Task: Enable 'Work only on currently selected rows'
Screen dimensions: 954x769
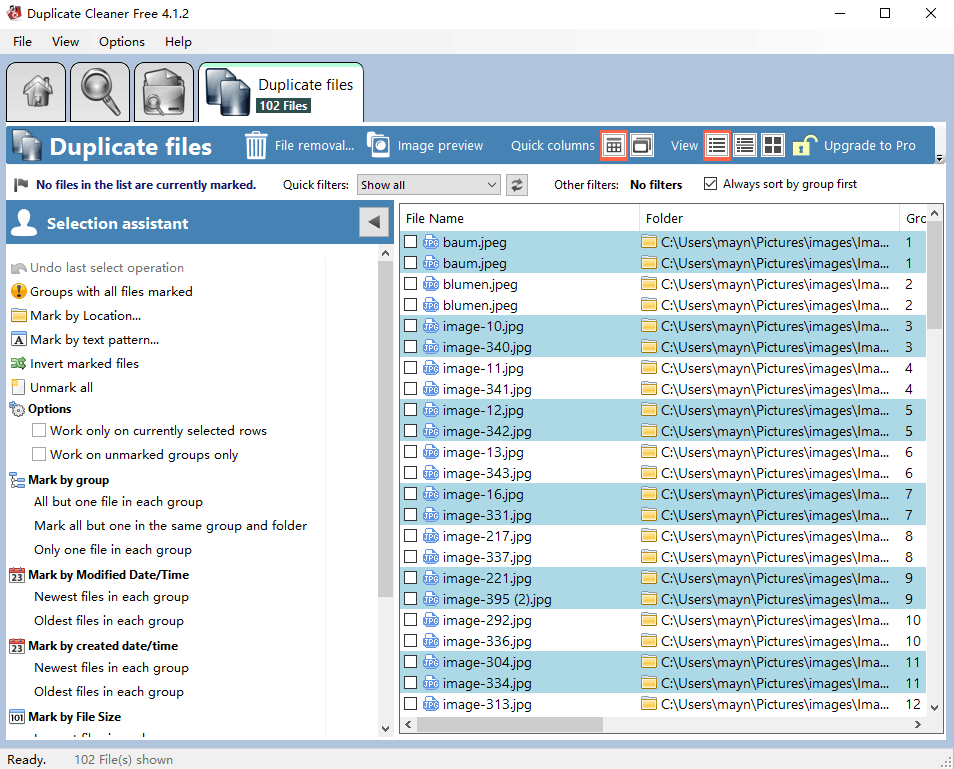Action: tap(37, 430)
